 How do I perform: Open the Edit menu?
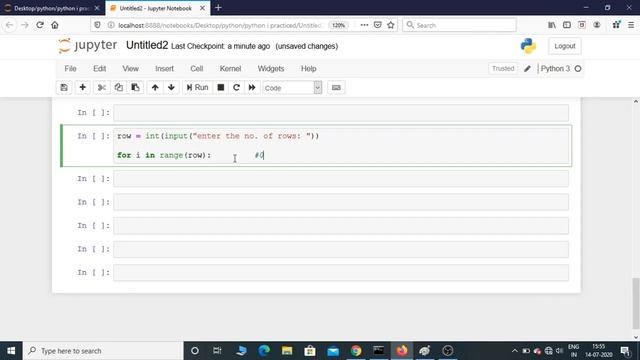pyautogui.click(x=99, y=69)
